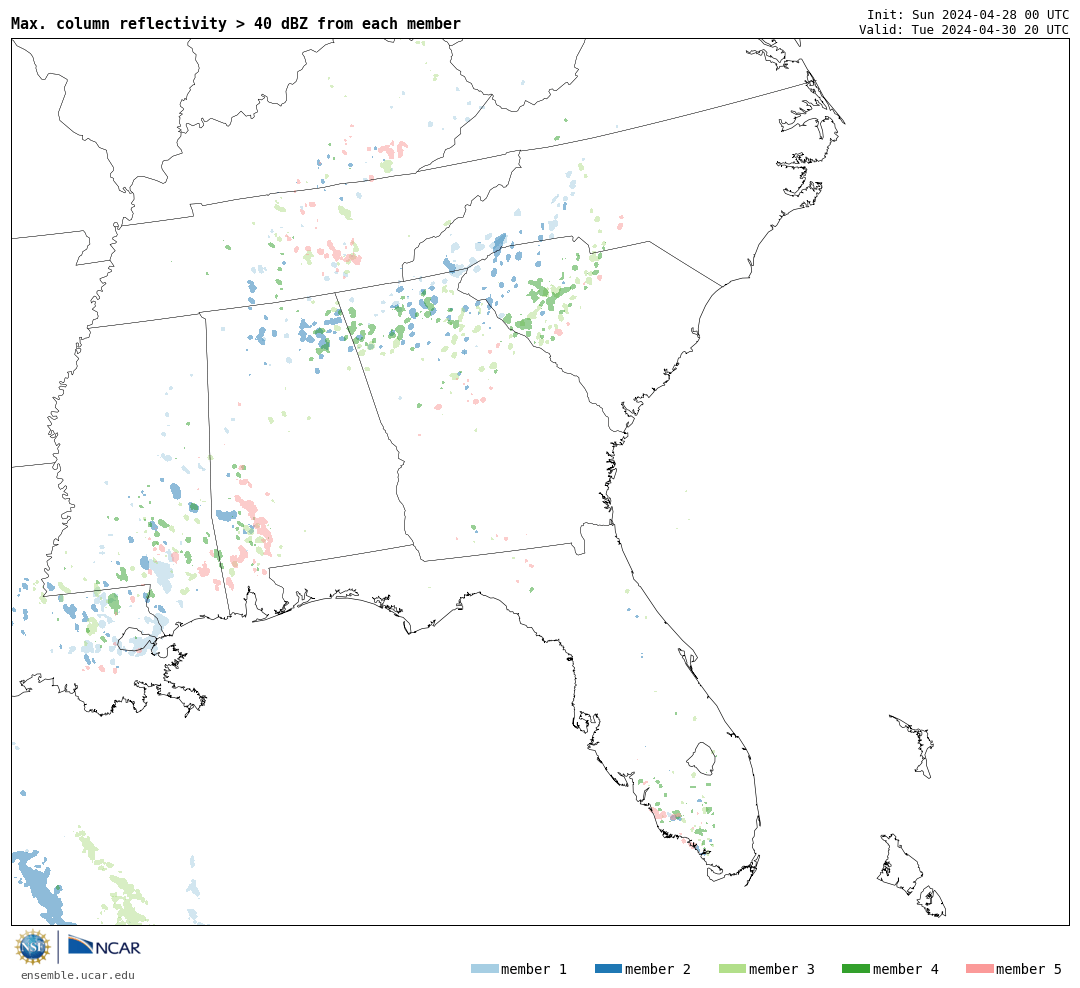Click the 'Valid: Tue 2024-04-30 20 UTC' text

[964, 30]
